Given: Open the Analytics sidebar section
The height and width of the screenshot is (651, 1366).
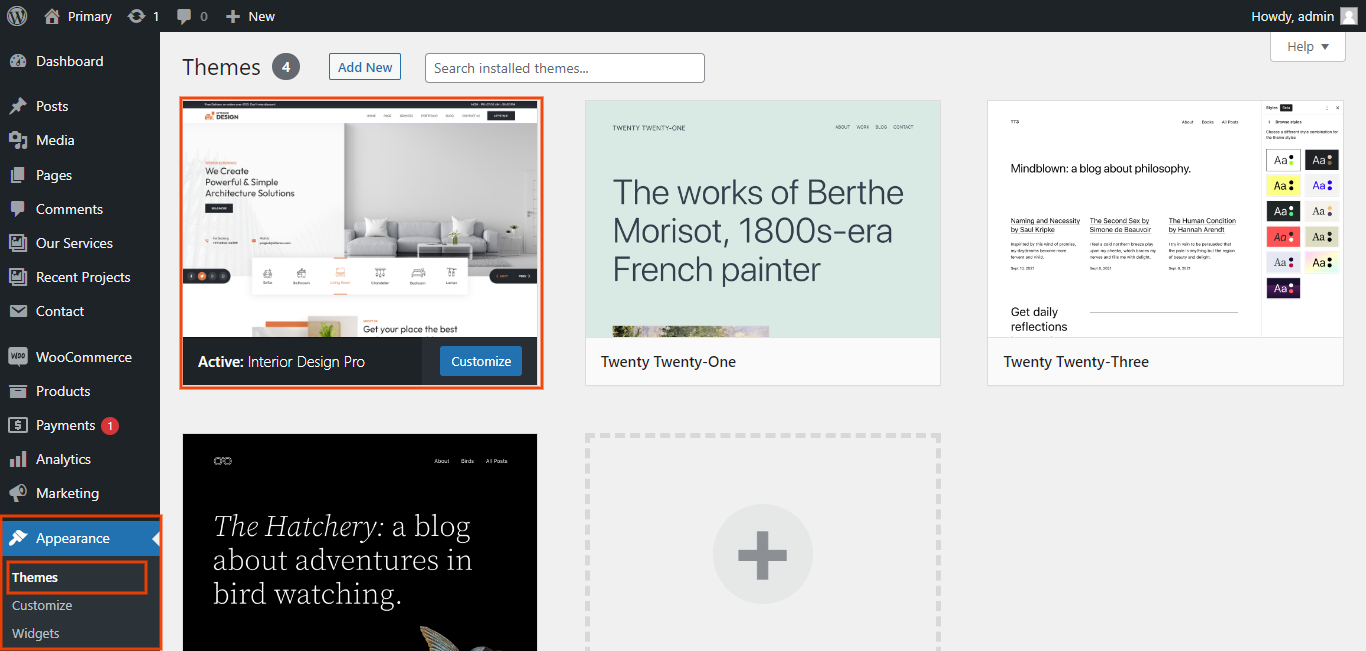Looking at the screenshot, I should point(63,459).
